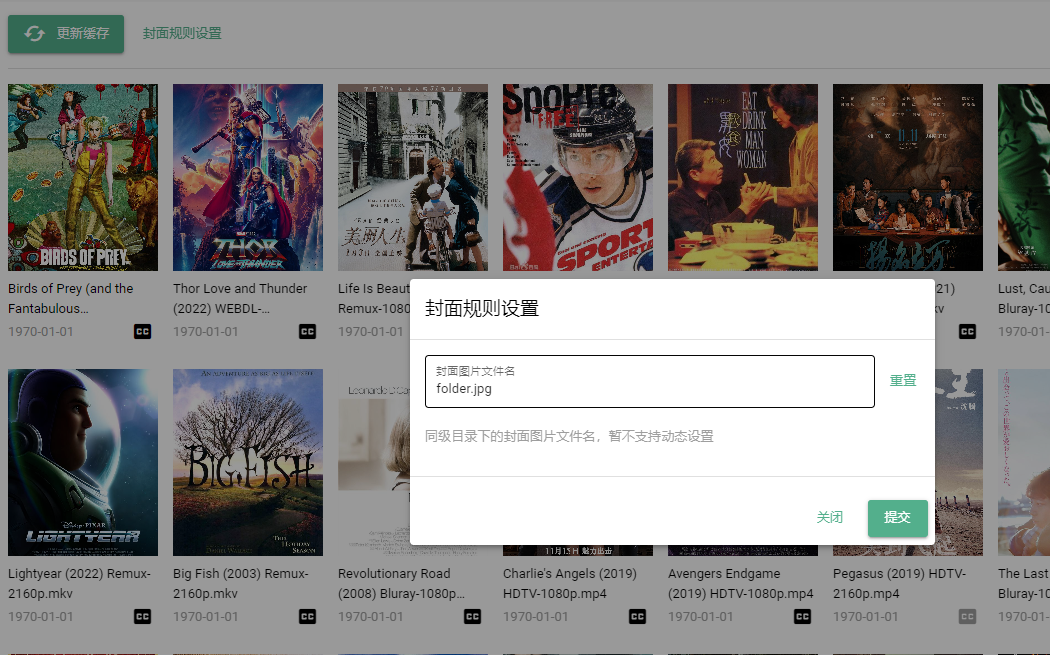Screen dimensions: 1050x655
Task: Submit the form with 提交 button
Action: 897,518
